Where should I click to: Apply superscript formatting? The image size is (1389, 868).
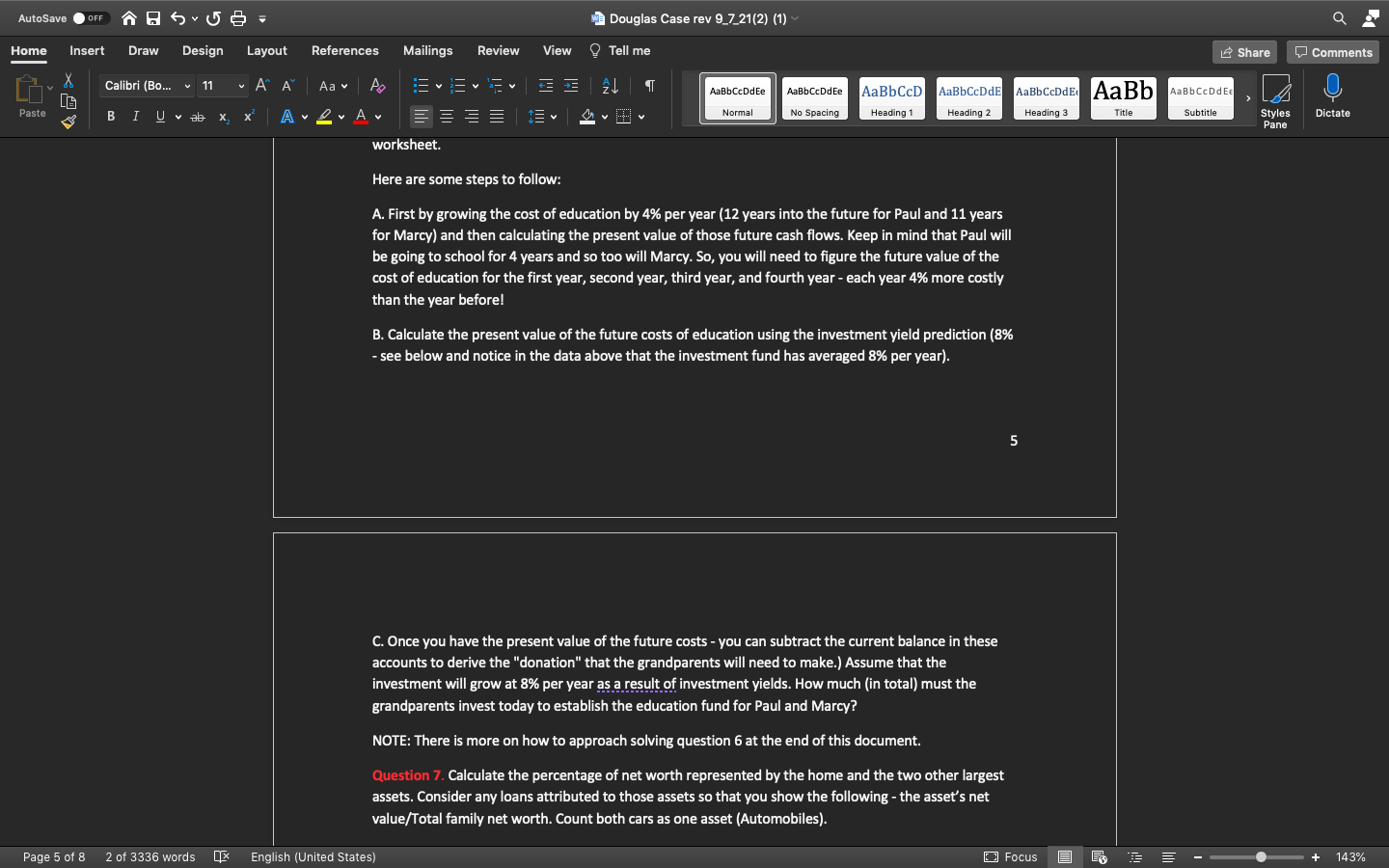249,117
